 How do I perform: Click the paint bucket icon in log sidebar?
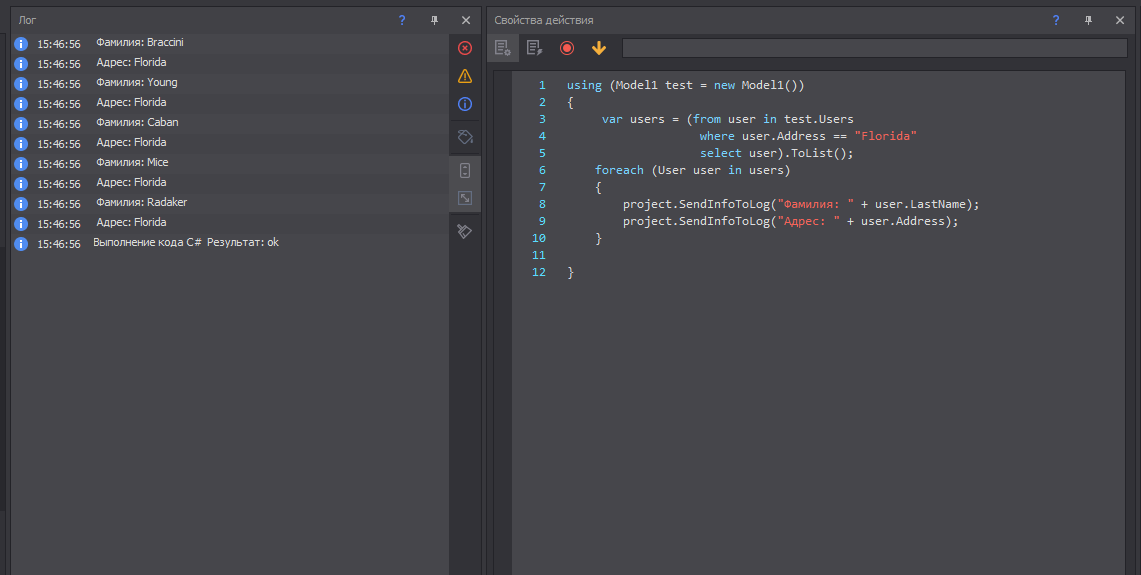click(465, 136)
